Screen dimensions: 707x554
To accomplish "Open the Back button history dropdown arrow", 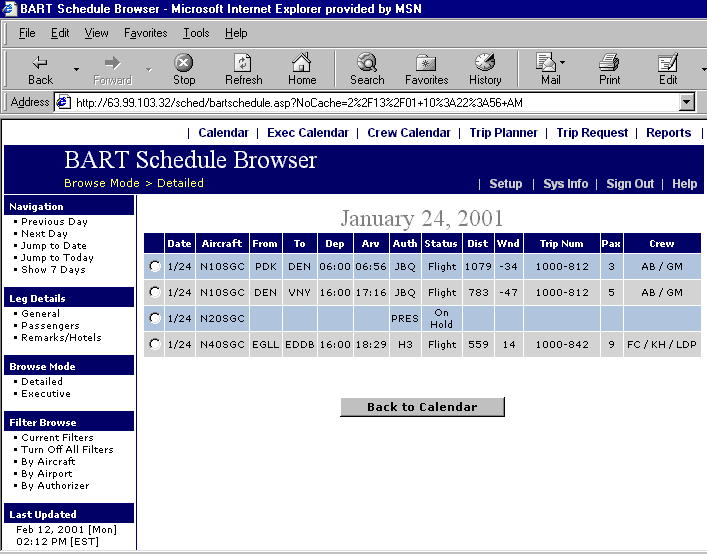I will [76, 69].
